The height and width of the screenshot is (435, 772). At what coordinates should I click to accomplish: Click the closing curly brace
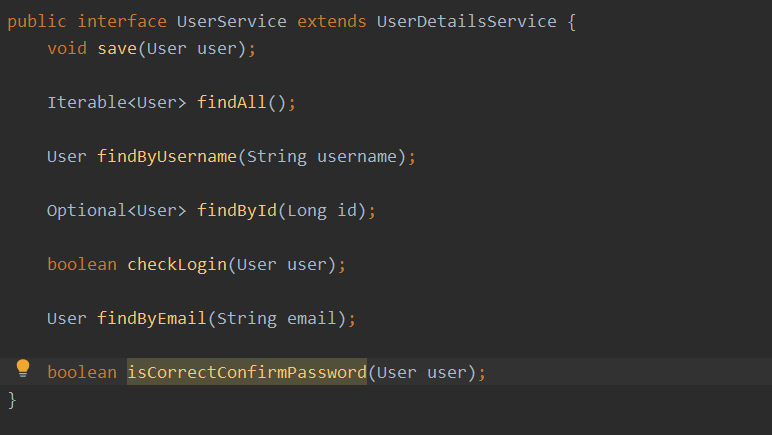coord(12,400)
